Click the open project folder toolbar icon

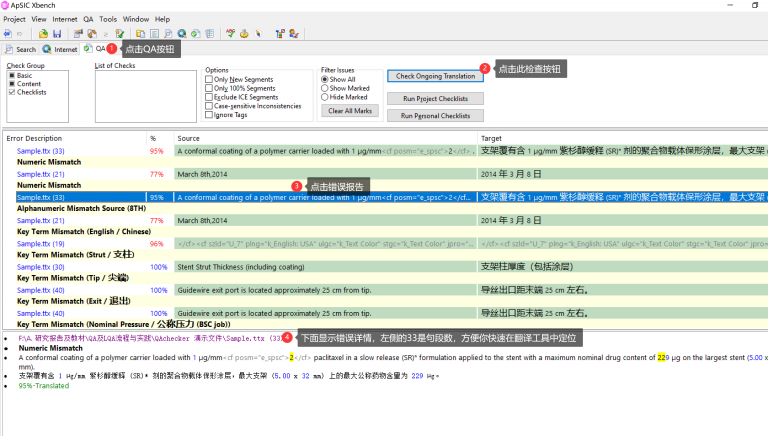coord(43,33)
